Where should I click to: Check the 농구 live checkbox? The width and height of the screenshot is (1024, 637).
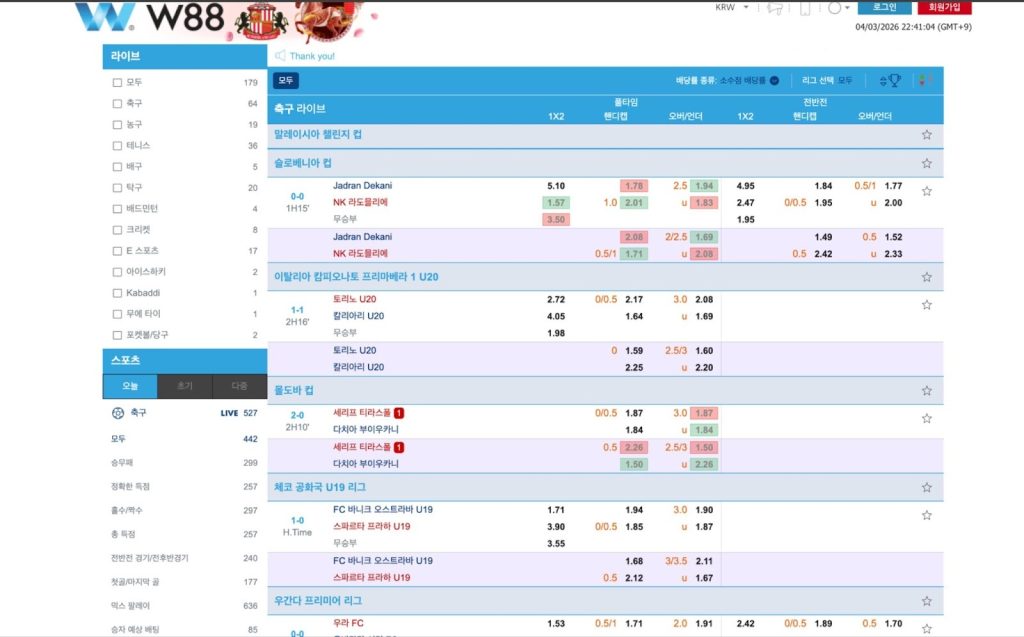point(118,124)
